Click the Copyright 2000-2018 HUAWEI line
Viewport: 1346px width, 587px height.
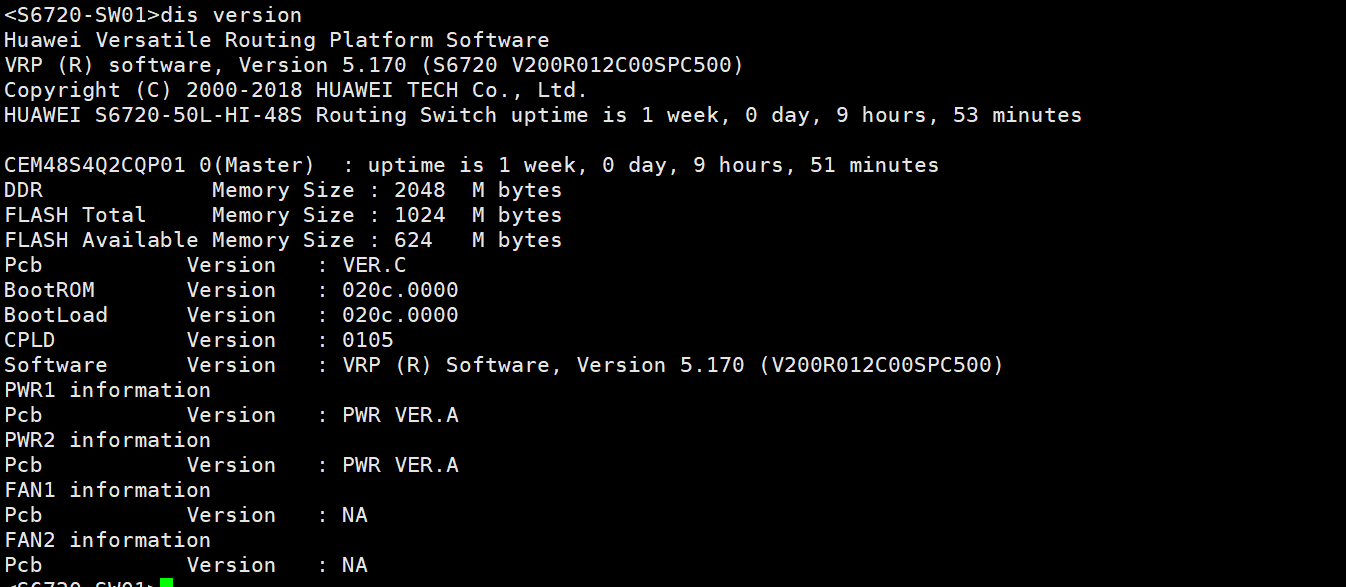tap(295, 90)
